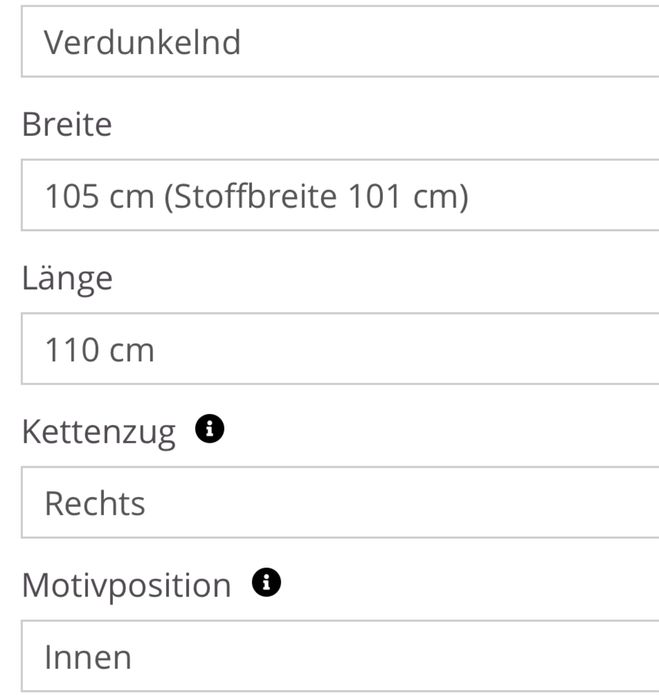This screenshot has height=700, width=659.
Task: Click the Rechts value text
Action: coord(95,503)
